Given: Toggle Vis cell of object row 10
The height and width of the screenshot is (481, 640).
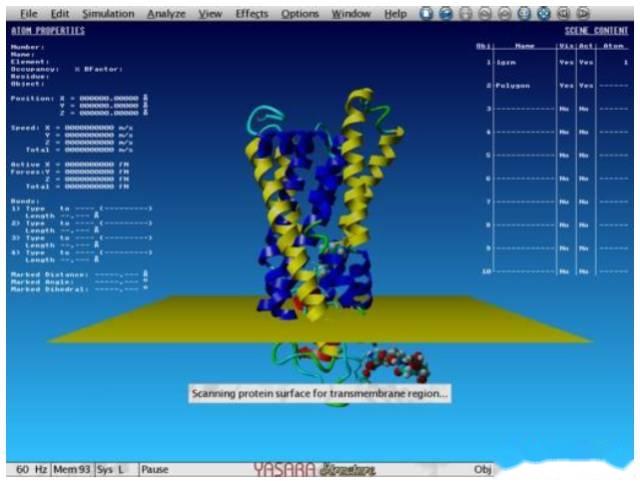Looking at the screenshot, I should point(564,272).
